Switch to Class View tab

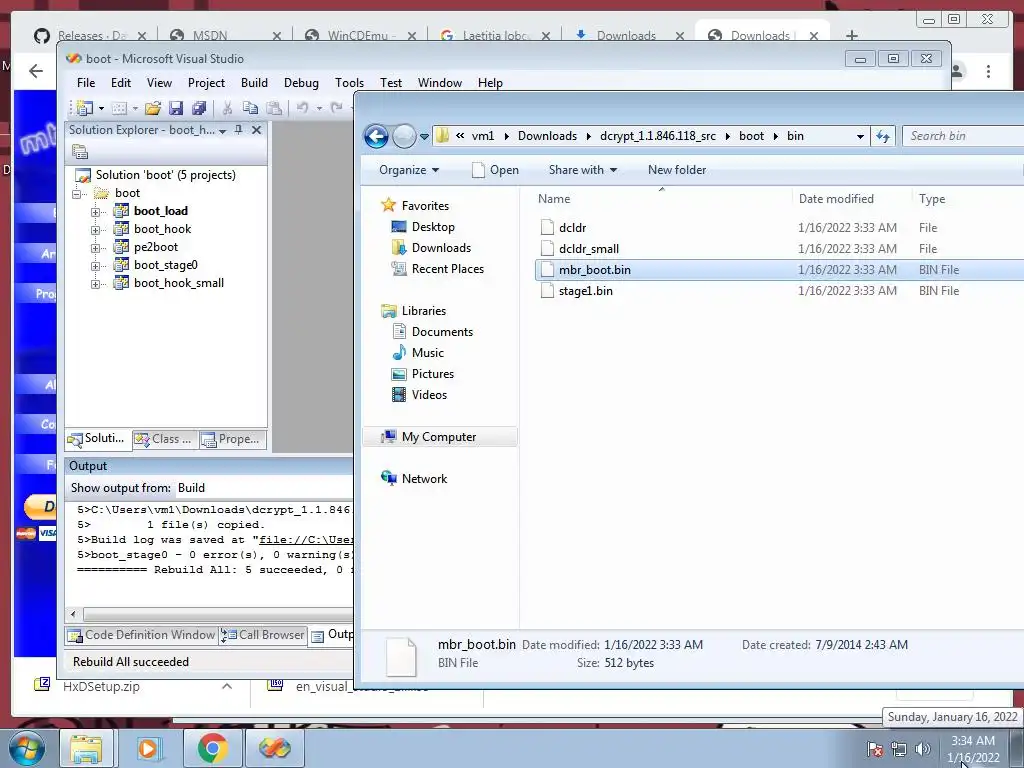pyautogui.click(x=164, y=440)
